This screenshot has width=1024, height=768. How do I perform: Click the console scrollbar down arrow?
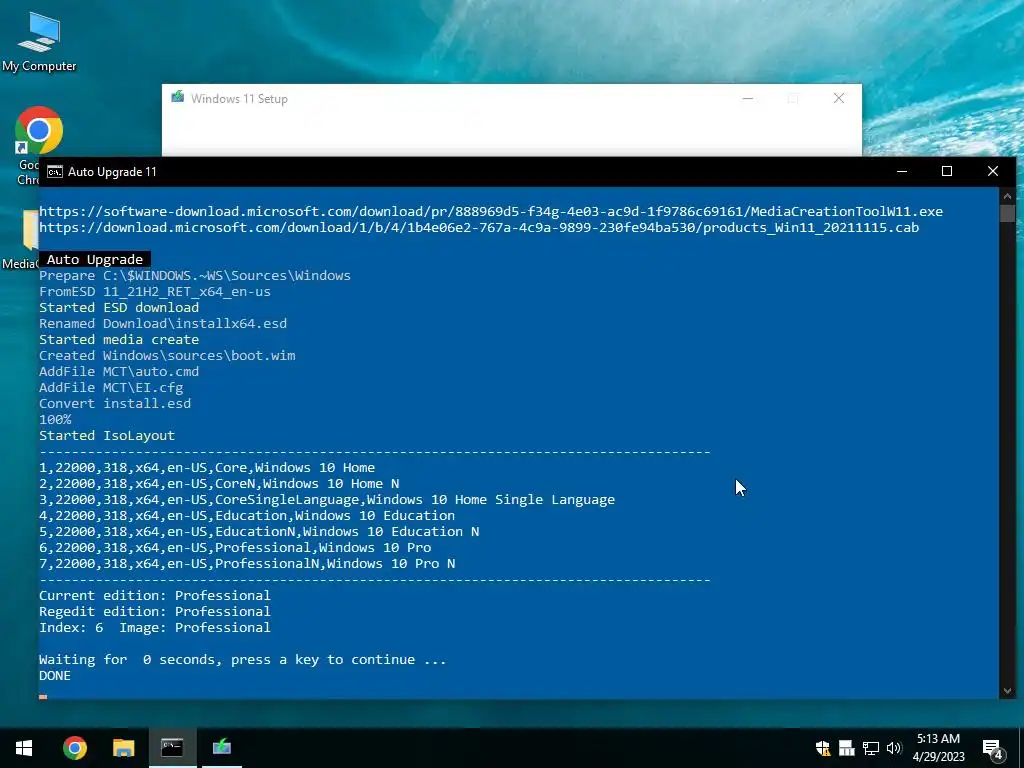click(x=1007, y=690)
